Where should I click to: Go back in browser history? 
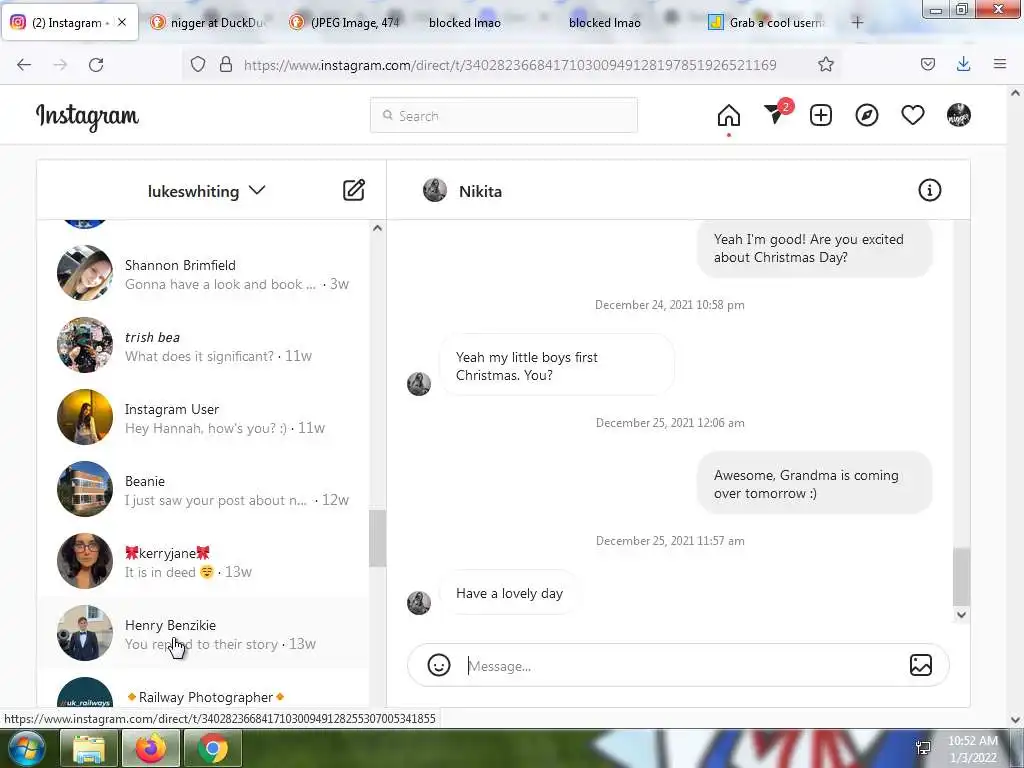tap(24, 64)
